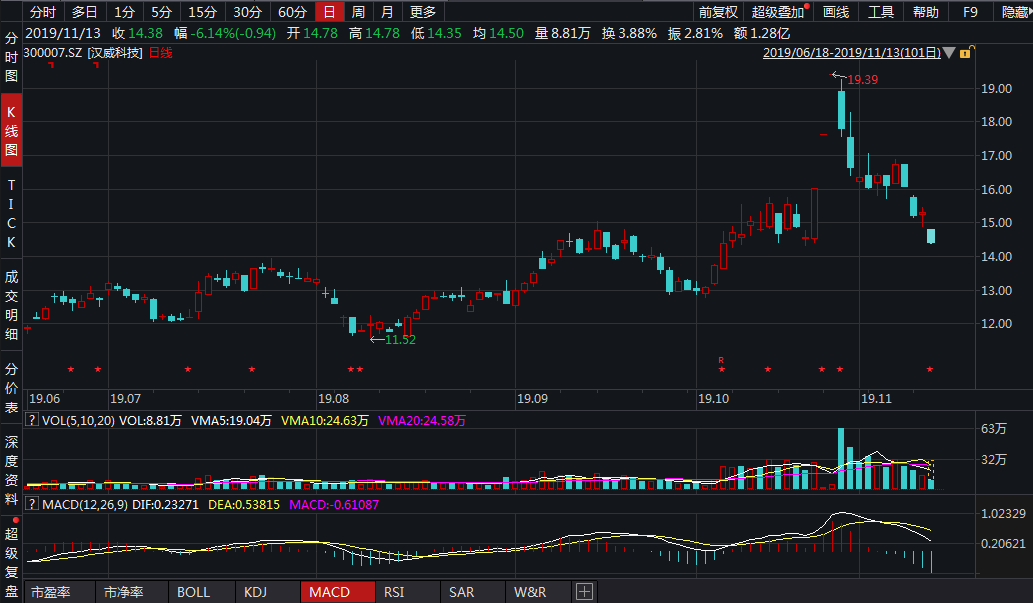This screenshot has height=603, width=1033.
Task: Open the 工具 tools menu
Action: pos(881,12)
